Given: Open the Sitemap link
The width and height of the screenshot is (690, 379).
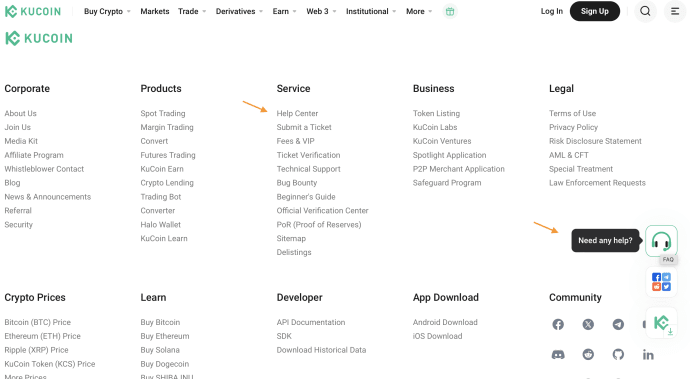Looking at the screenshot, I should coord(291,239).
